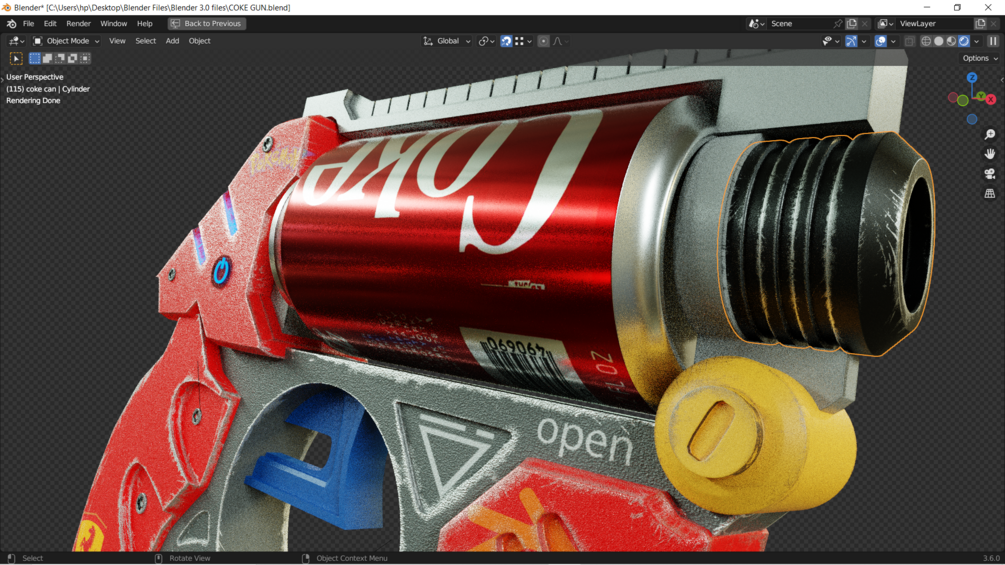Switch to solid viewport shading
The image size is (1005, 565).
click(x=939, y=41)
